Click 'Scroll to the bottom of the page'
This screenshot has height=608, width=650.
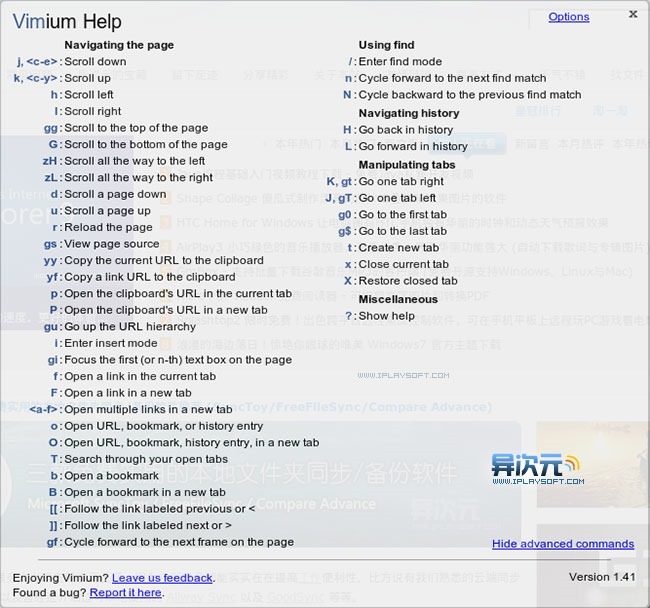pyautogui.click(x=146, y=145)
